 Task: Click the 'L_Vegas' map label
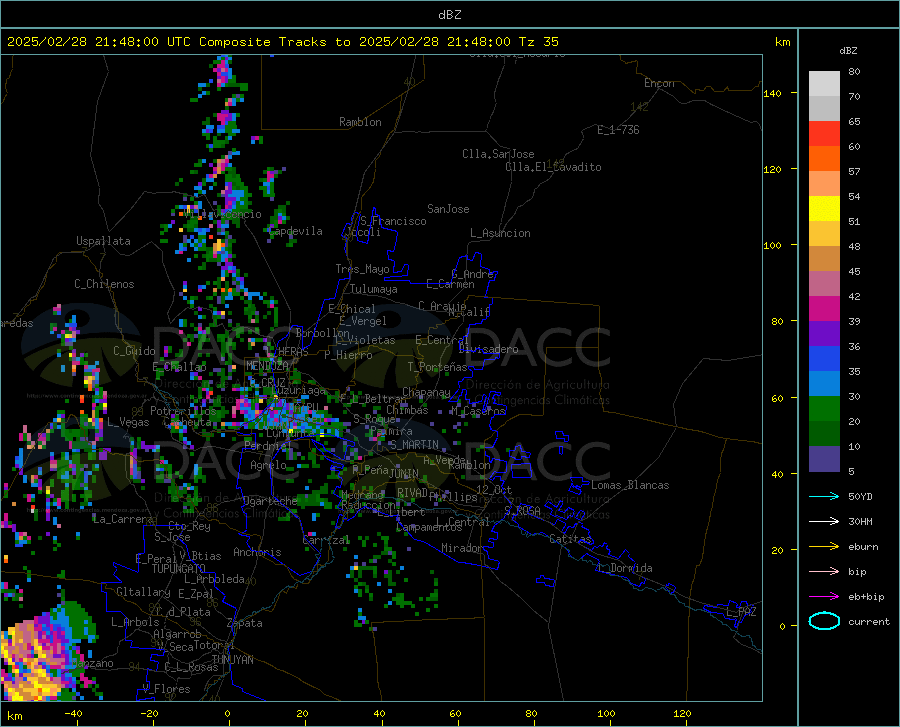(128, 422)
